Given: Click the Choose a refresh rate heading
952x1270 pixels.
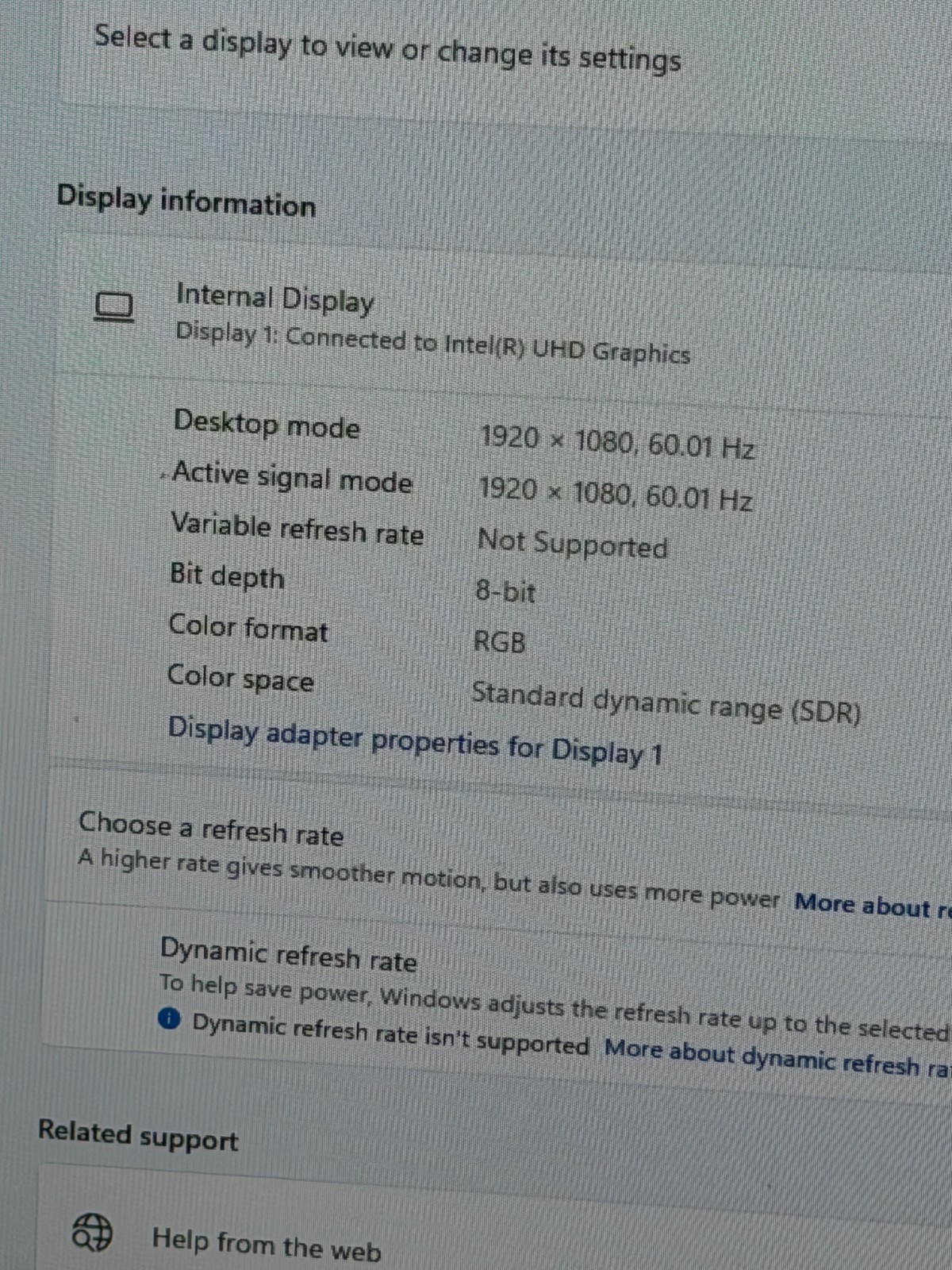Looking at the screenshot, I should pos(211,829).
